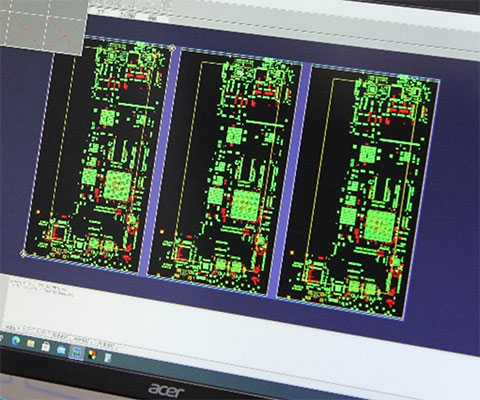
Task: Launch the Microsoft Store taskbar icon
Action: 46,346
